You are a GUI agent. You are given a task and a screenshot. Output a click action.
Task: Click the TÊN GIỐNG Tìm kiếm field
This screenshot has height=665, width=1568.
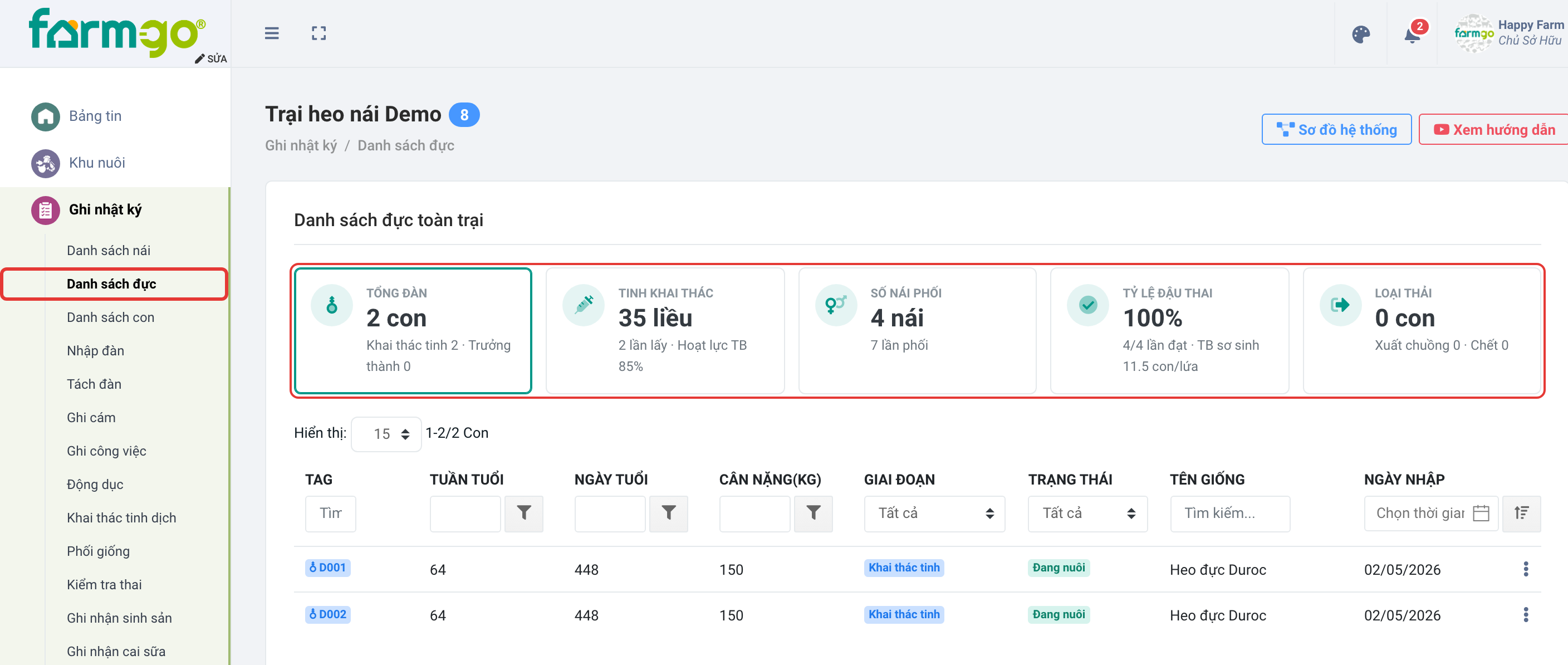coord(1229,514)
